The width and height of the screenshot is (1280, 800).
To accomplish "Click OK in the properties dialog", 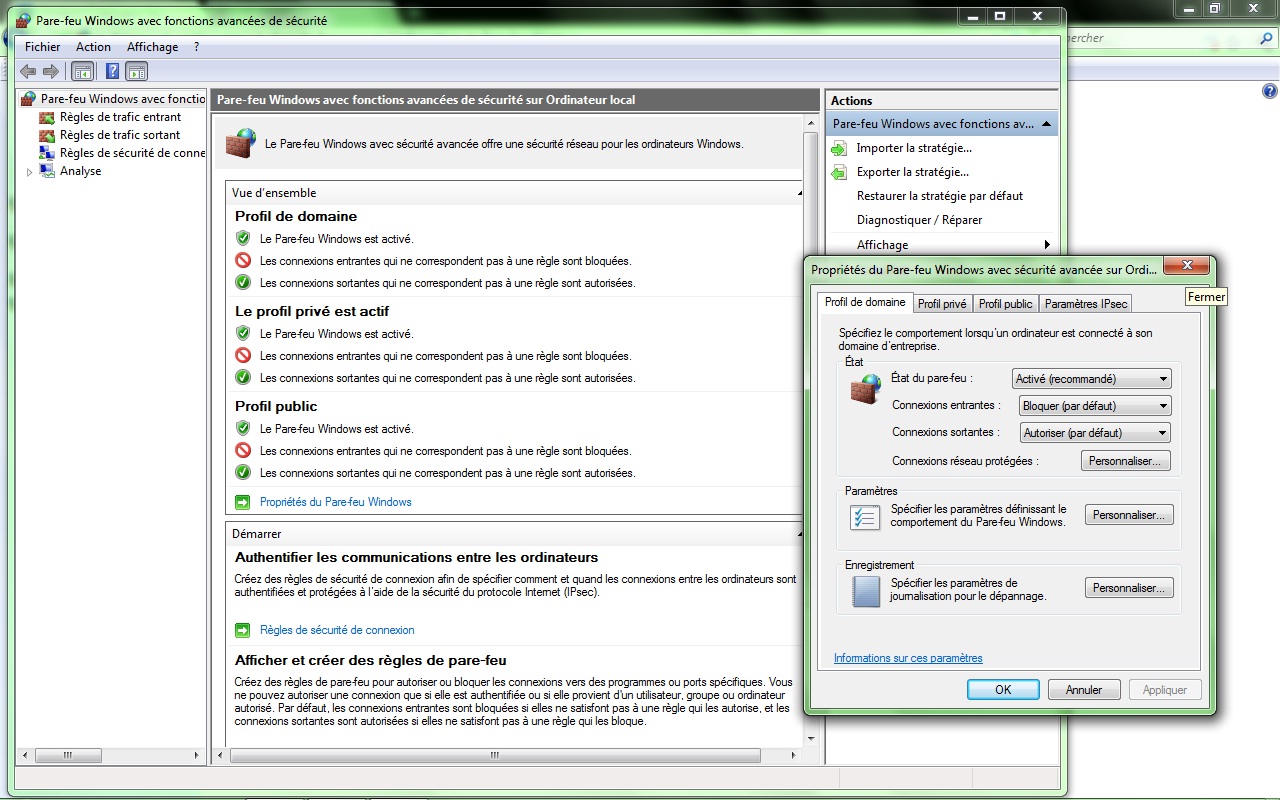I will 1003,689.
